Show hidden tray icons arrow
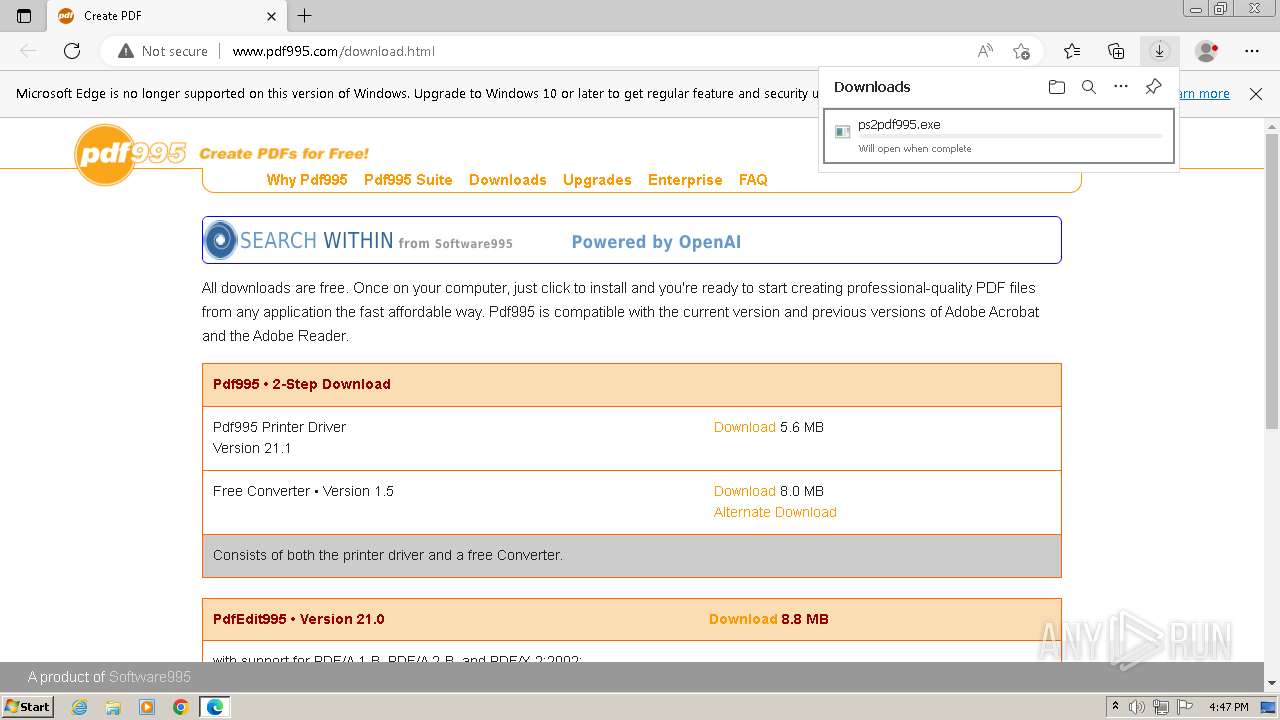Viewport: 1280px width, 720px height. 1115,707
